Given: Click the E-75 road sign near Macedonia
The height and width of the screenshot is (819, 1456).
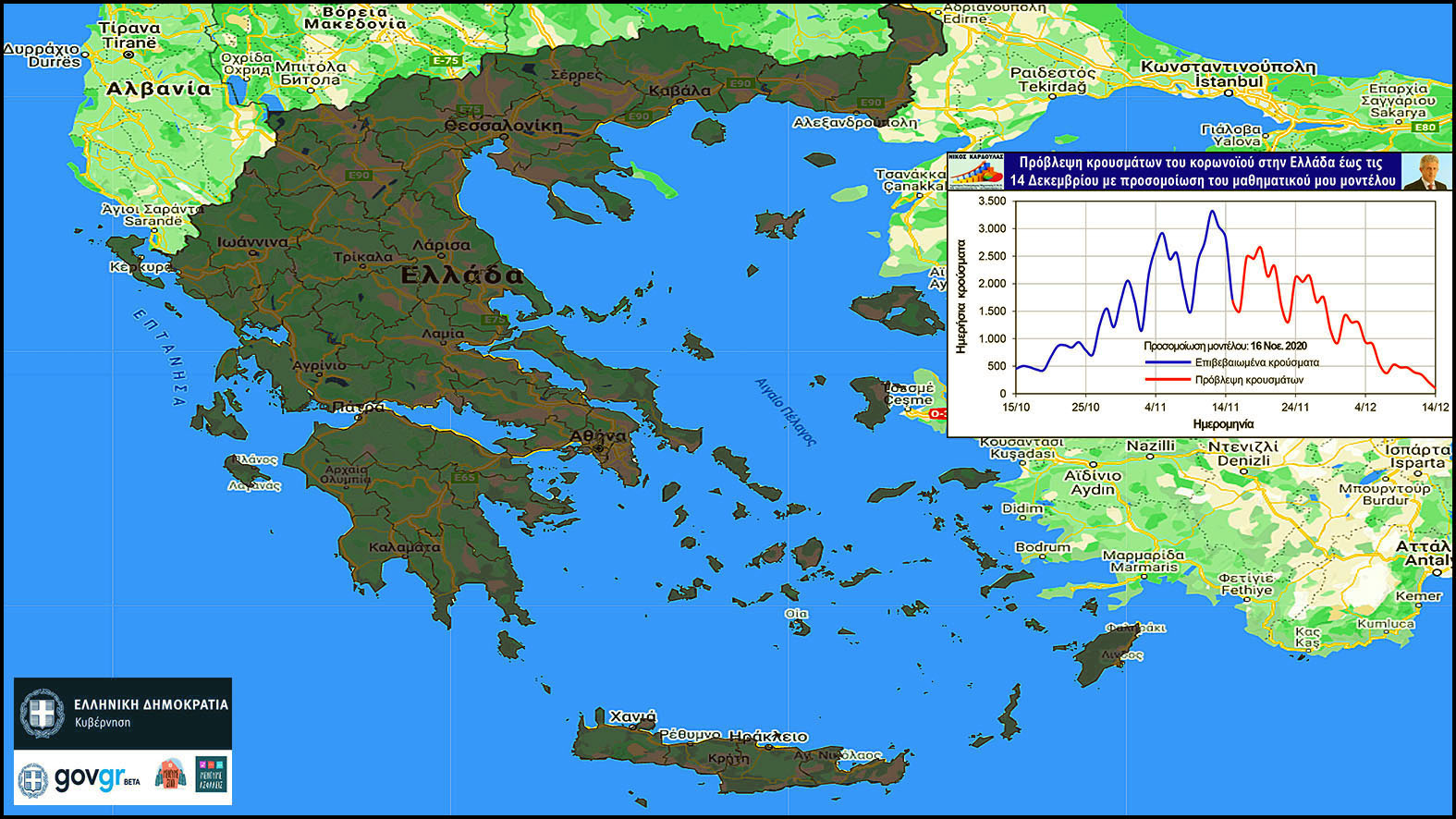Looking at the screenshot, I should pos(446,60).
